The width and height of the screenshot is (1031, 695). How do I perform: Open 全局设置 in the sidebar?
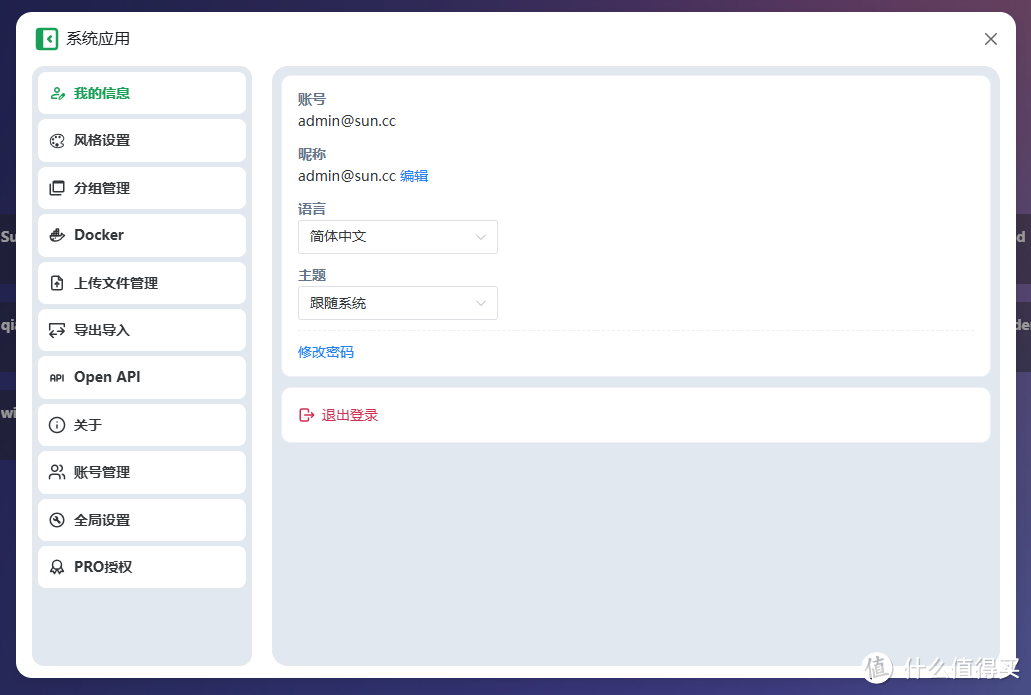point(142,520)
